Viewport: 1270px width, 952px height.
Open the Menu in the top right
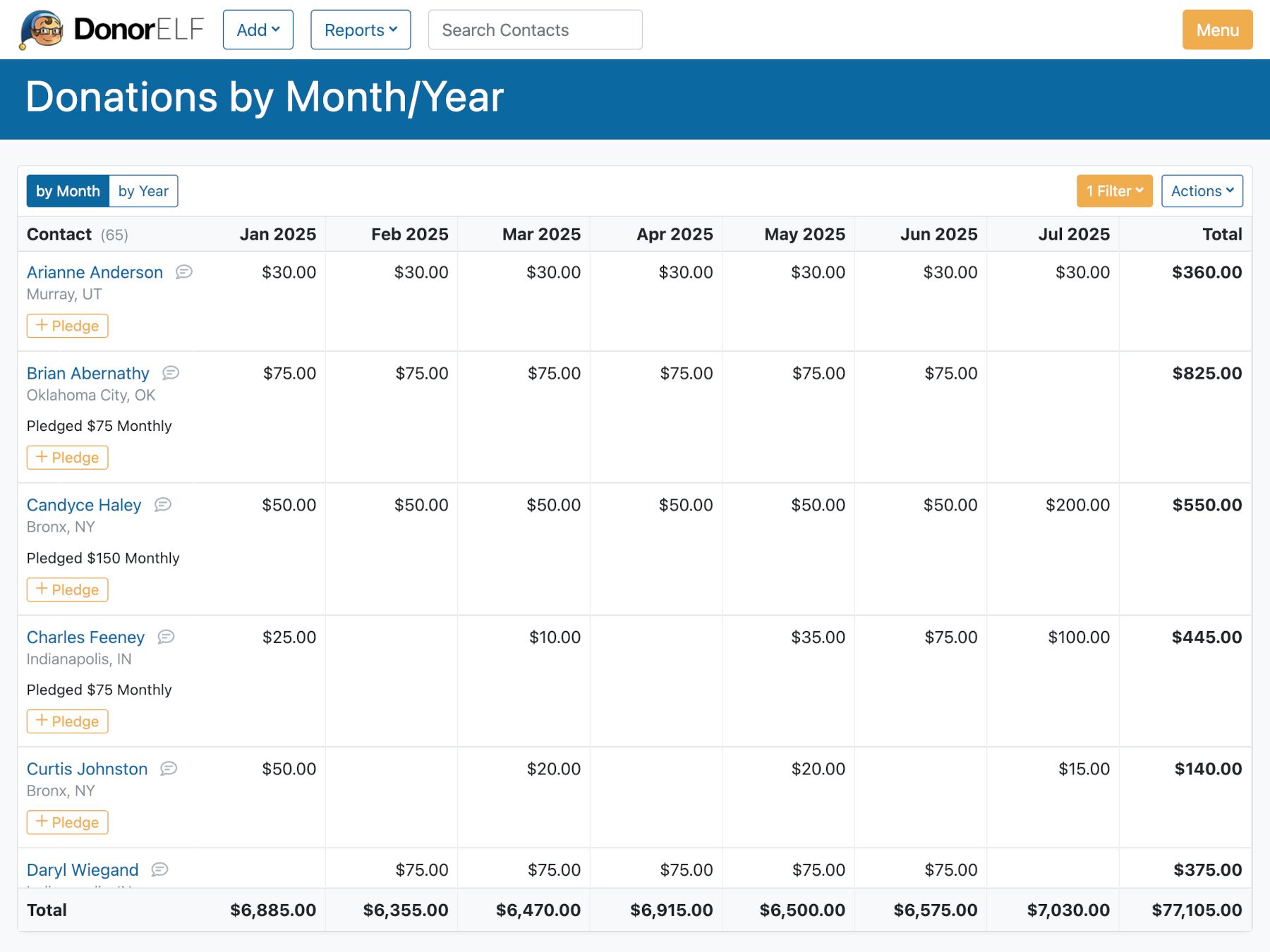pos(1216,30)
